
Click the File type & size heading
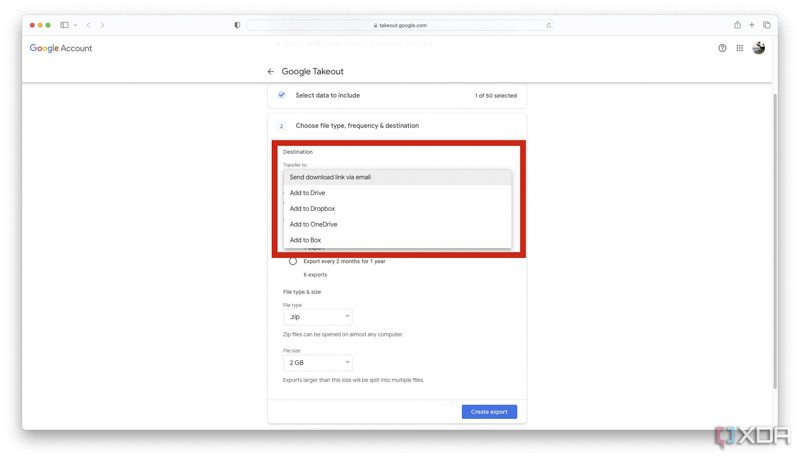coord(302,292)
